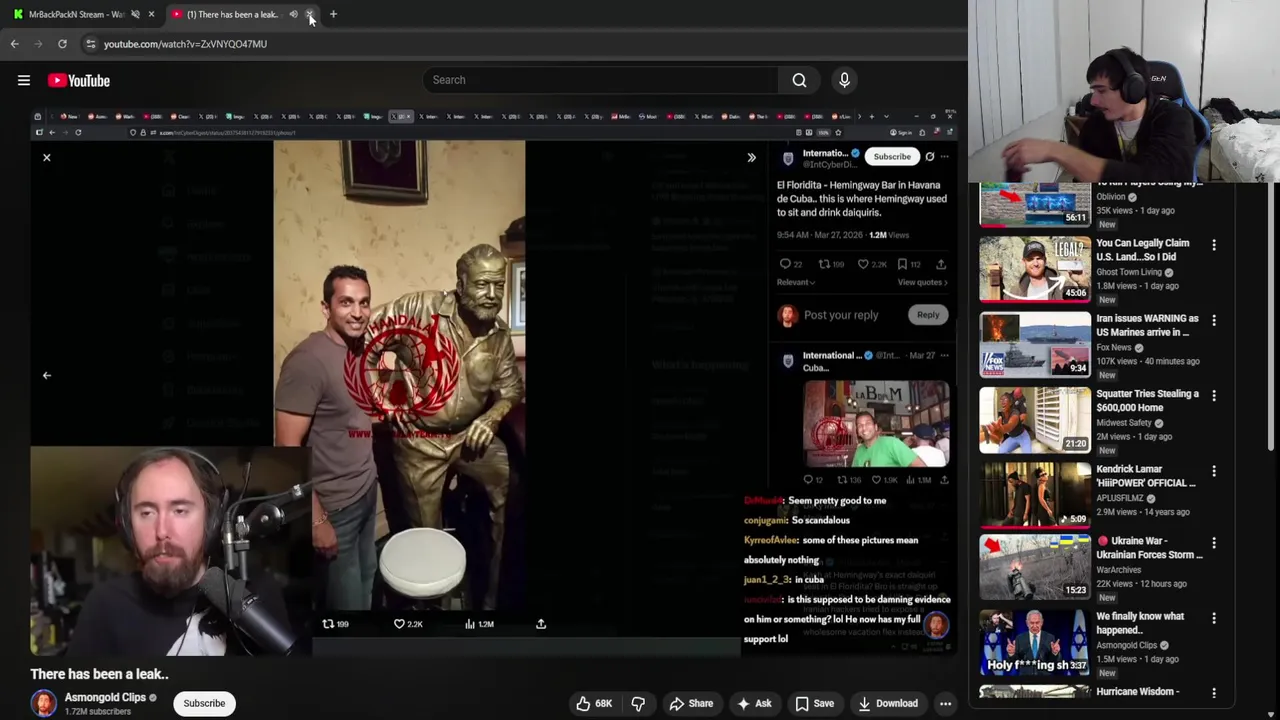This screenshot has width=1280, height=720.
Task: Click the YouTube logo to go home
Action: click(x=78, y=80)
